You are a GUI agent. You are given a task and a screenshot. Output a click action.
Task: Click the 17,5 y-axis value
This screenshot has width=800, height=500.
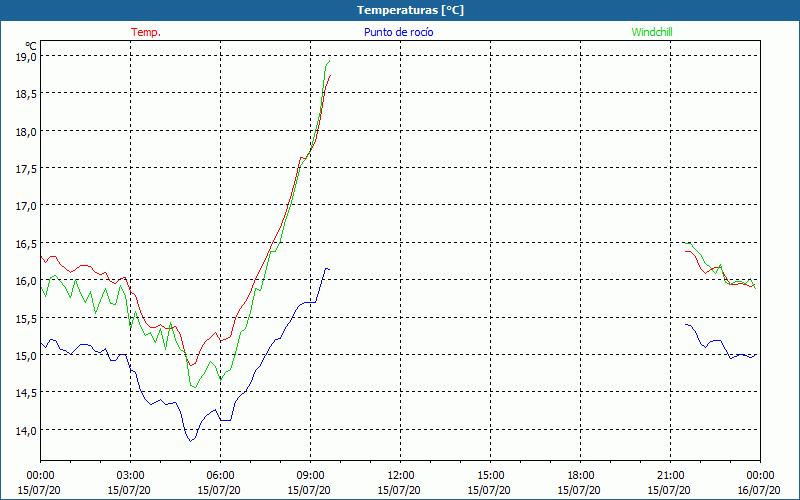[x=26, y=168]
